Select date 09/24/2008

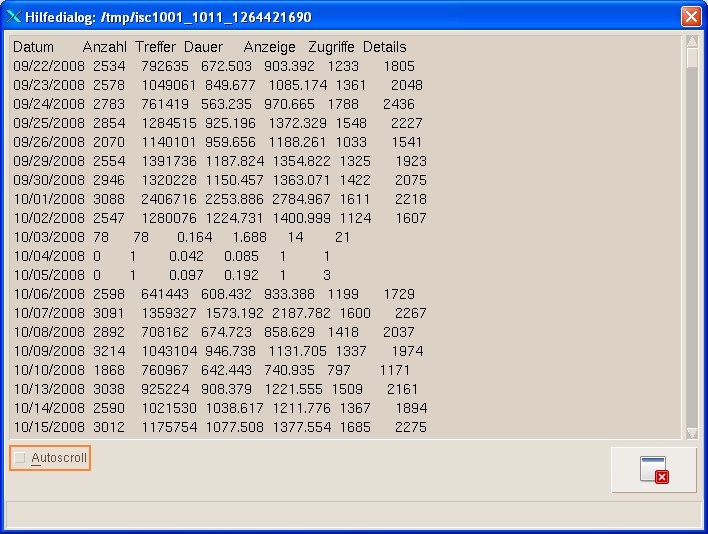(49, 104)
